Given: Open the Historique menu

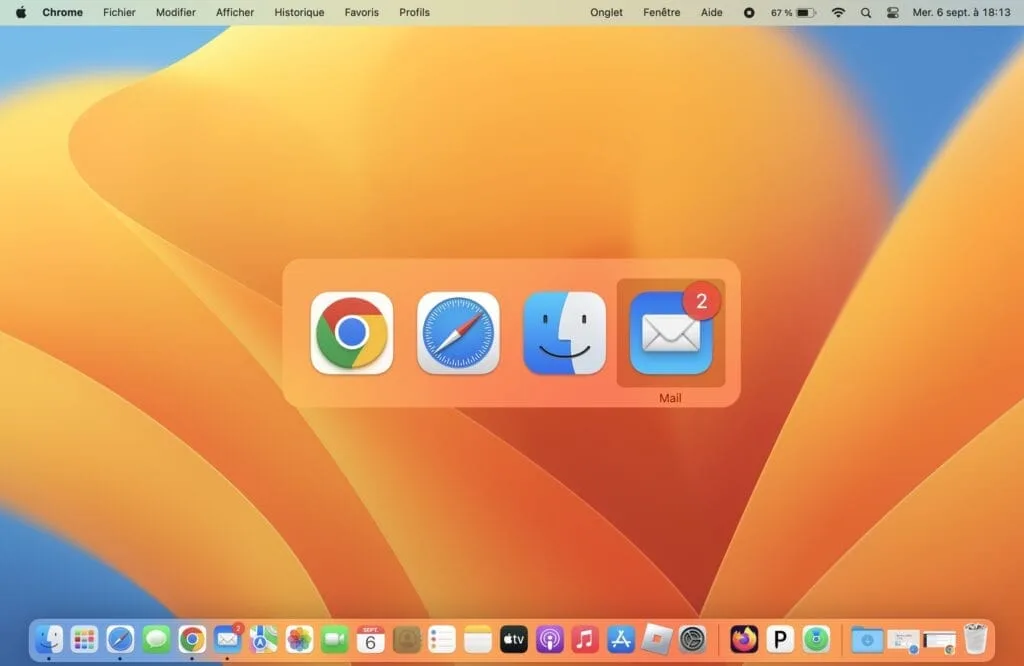Looking at the screenshot, I should (x=297, y=12).
